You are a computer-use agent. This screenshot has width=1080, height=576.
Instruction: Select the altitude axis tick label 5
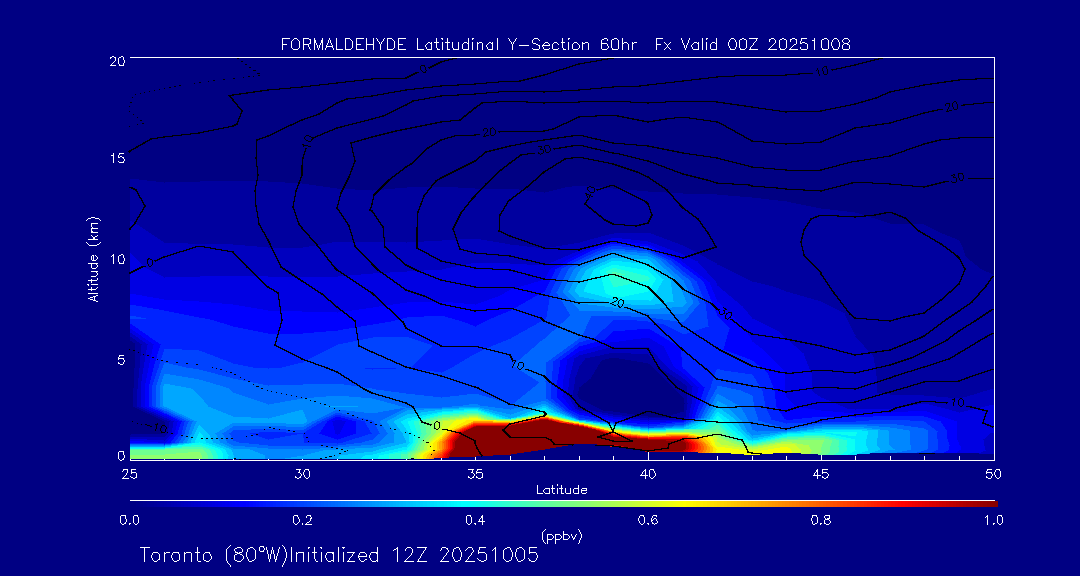pyautogui.click(x=121, y=360)
